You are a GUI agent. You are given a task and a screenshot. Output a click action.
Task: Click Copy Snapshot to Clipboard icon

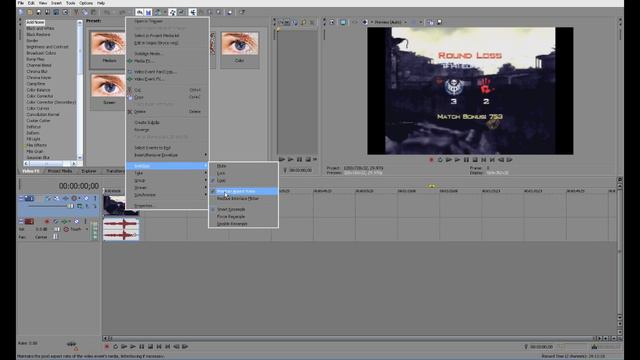(431, 22)
